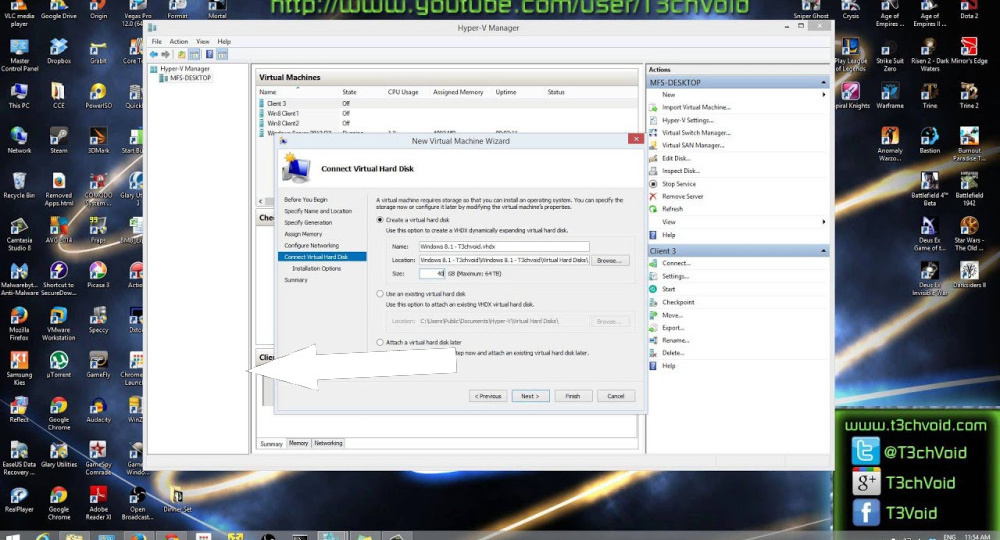Click Finish in the wizard

573,396
